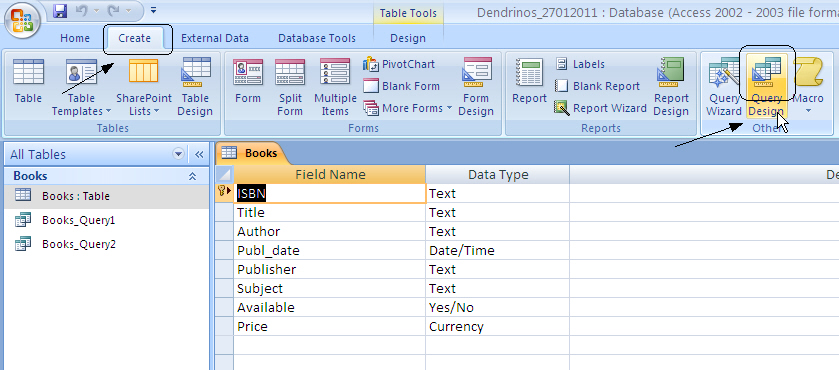Click the Labels button
The height and width of the screenshot is (370, 839).
tap(580, 64)
